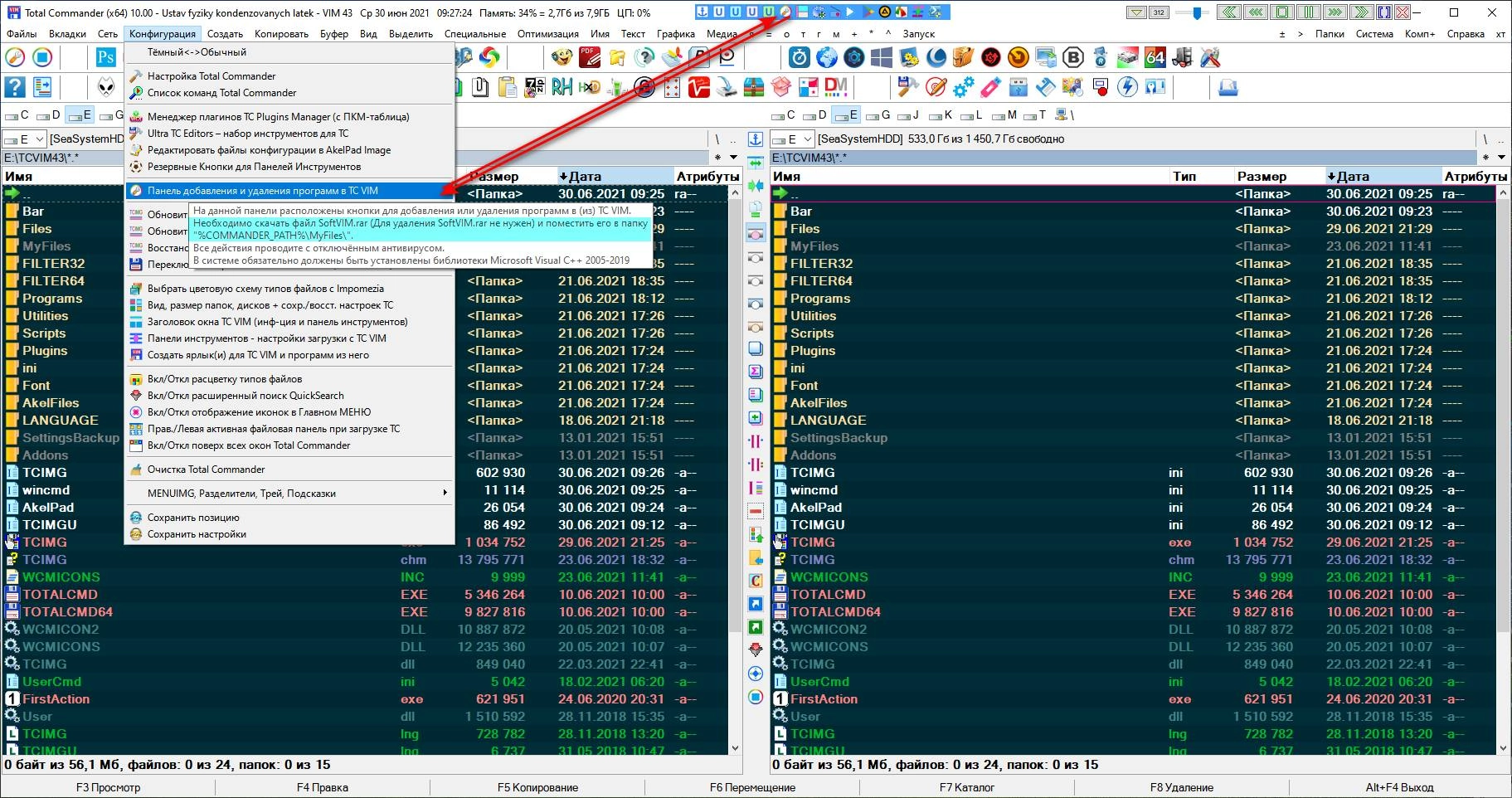
Task: Open the black 'B' hexagon toolbar icon
Action: 1073,57
